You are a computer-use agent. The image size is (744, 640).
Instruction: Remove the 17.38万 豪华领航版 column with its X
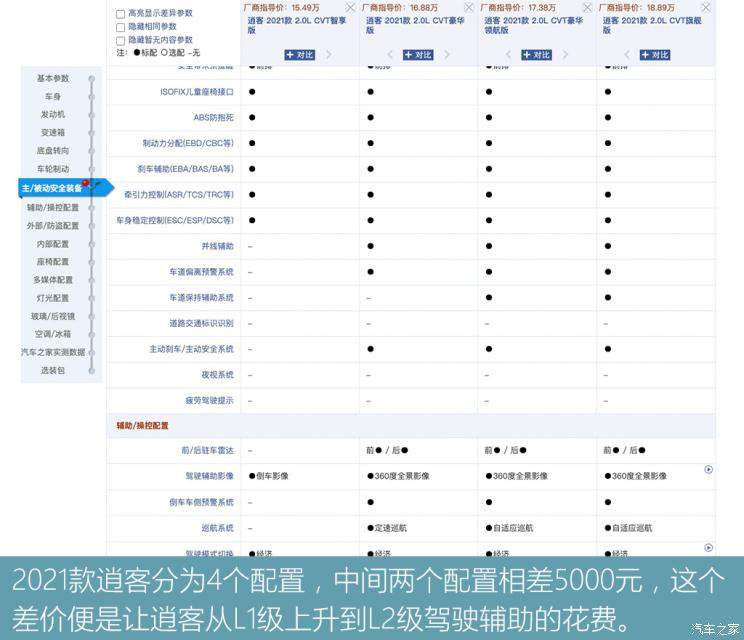(x=587, y=8)
